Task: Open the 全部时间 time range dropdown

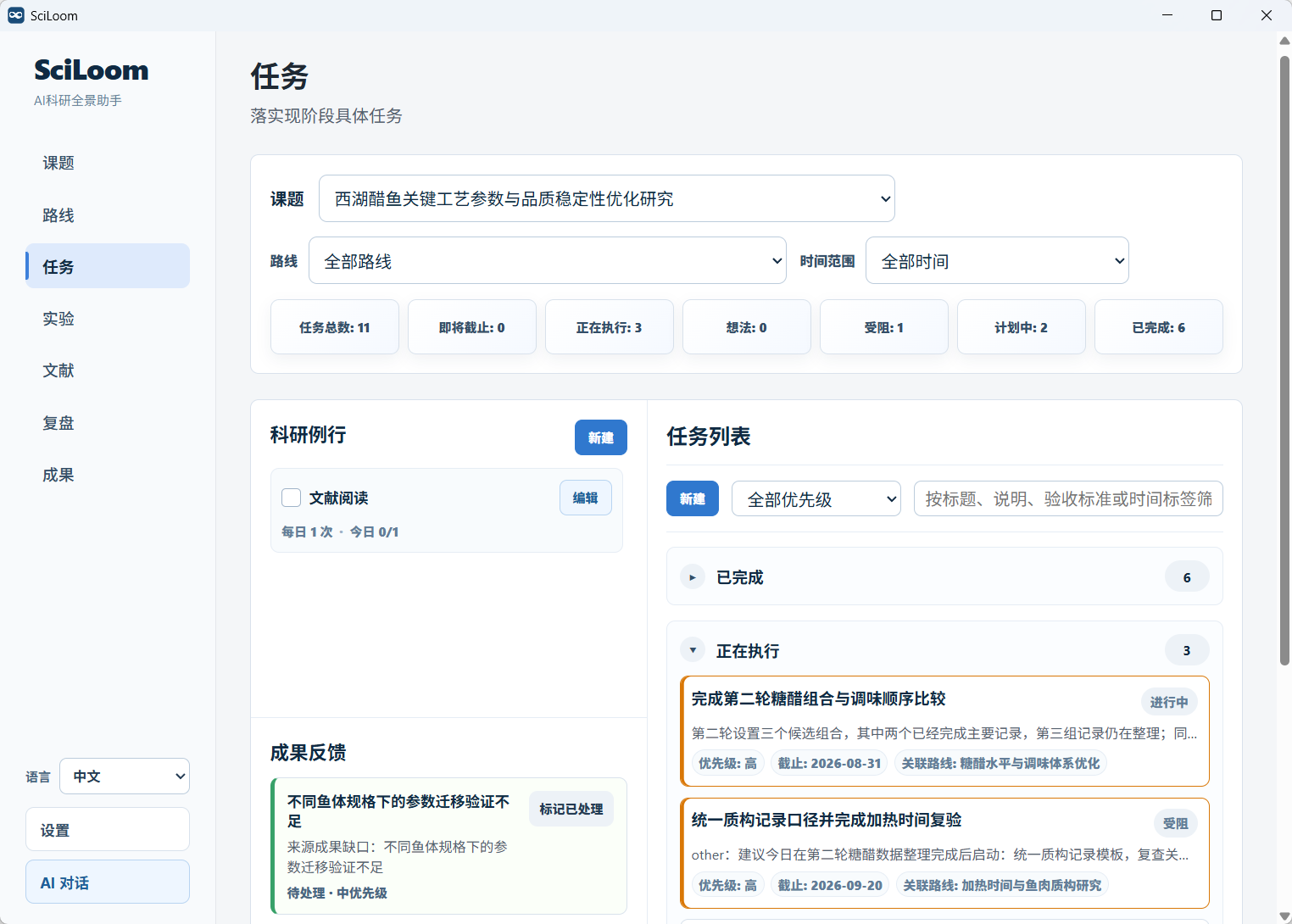Action: 997,260
